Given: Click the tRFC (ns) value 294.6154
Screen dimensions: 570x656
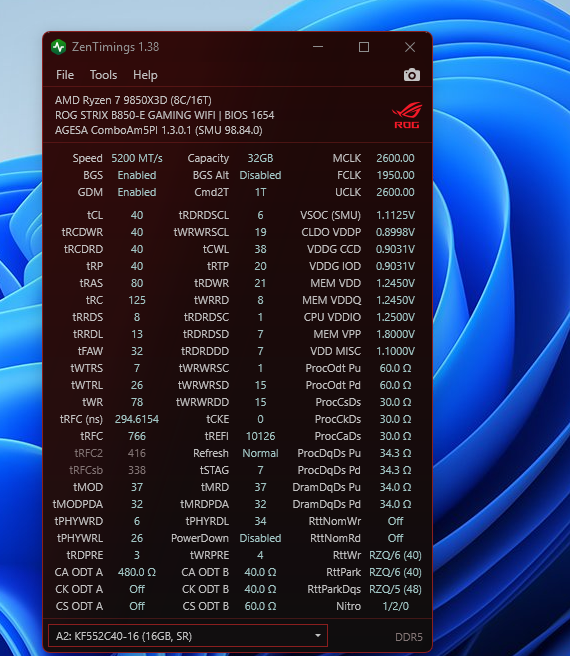Looking at the screenshot, I should point(137,419).
